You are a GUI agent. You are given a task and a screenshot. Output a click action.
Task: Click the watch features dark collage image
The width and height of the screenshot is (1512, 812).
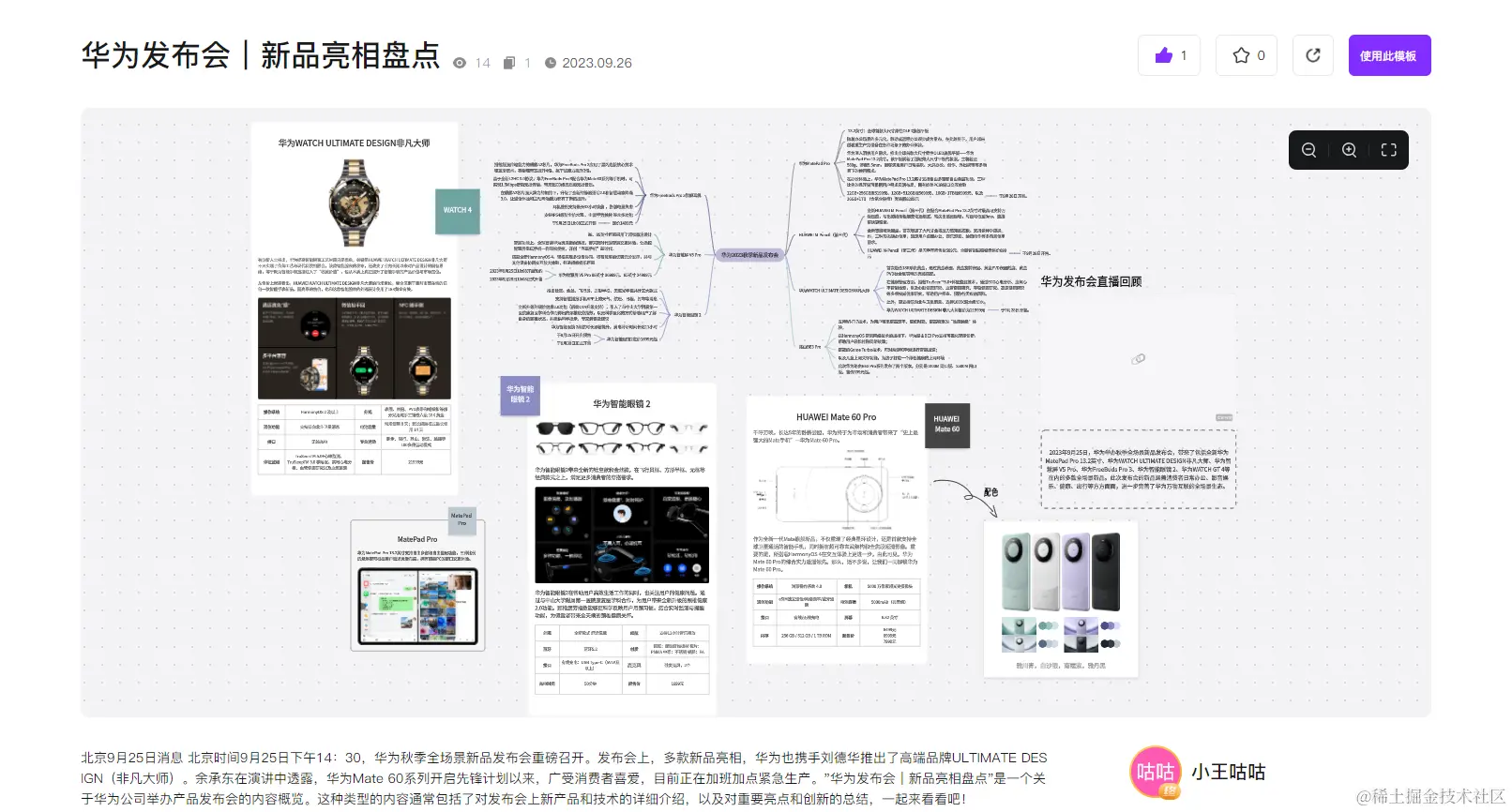pyautogui.click(x=355, y=349)
